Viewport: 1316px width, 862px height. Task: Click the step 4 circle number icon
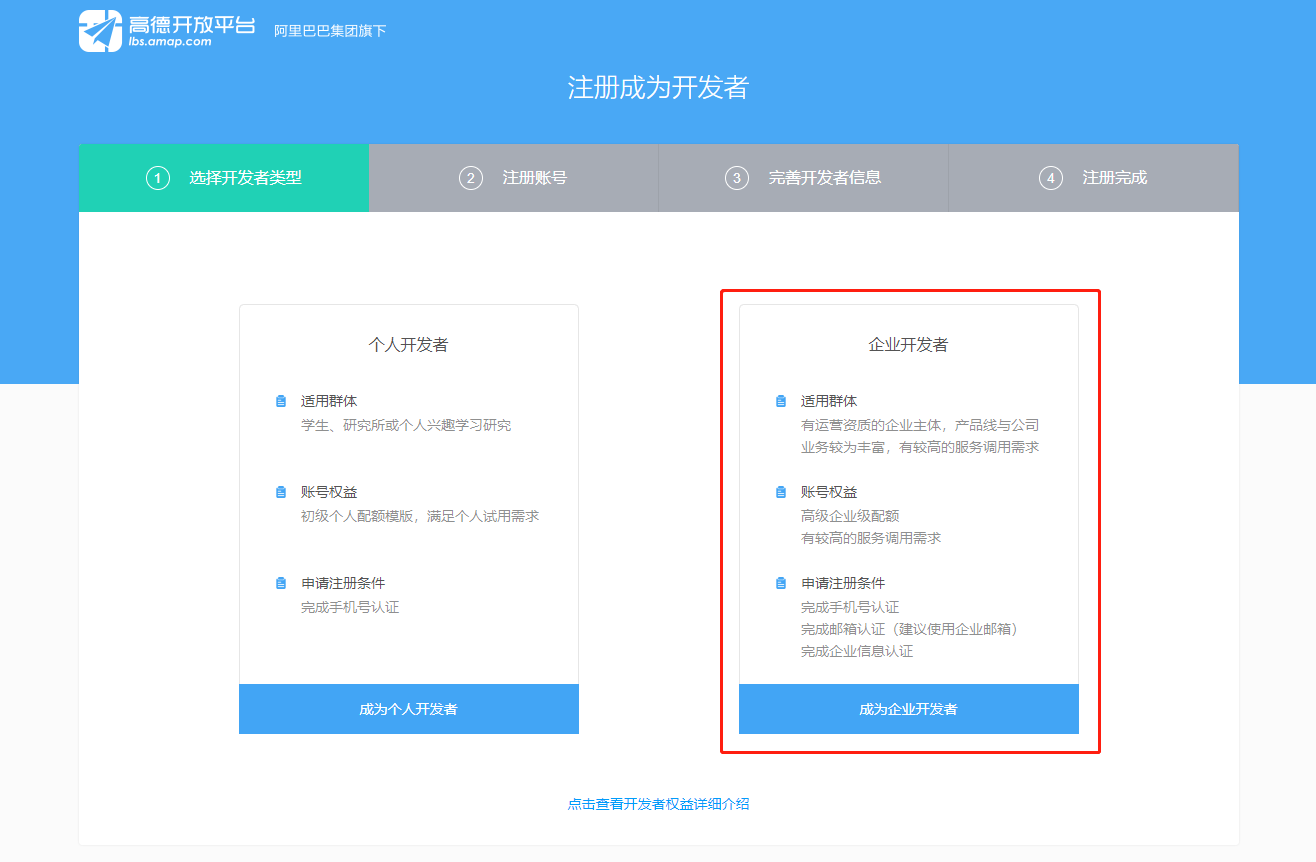[1051, 178]
